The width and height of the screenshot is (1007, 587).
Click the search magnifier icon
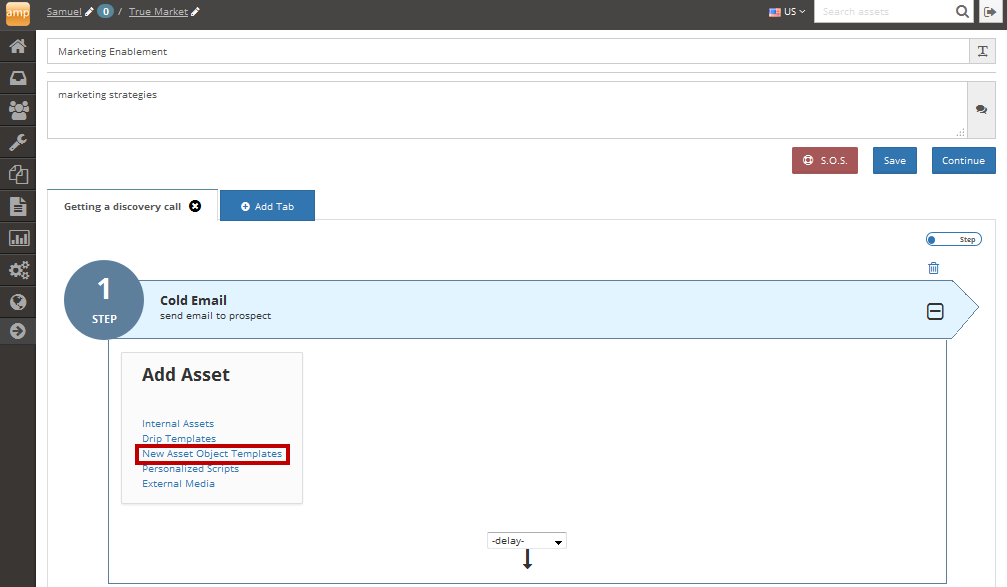[x=962, y=12]
